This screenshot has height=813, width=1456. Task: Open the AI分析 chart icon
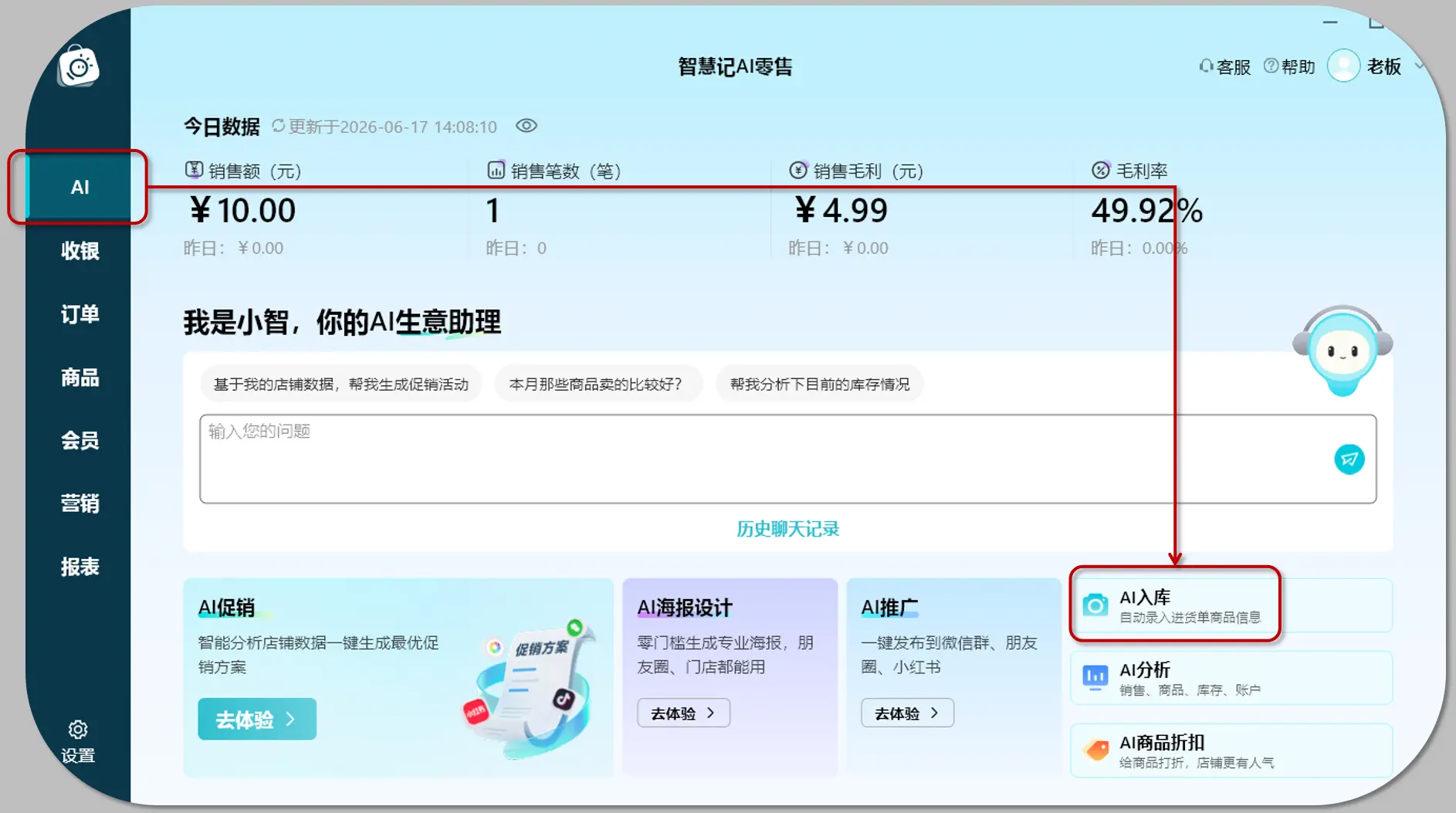coord(1095,678)
